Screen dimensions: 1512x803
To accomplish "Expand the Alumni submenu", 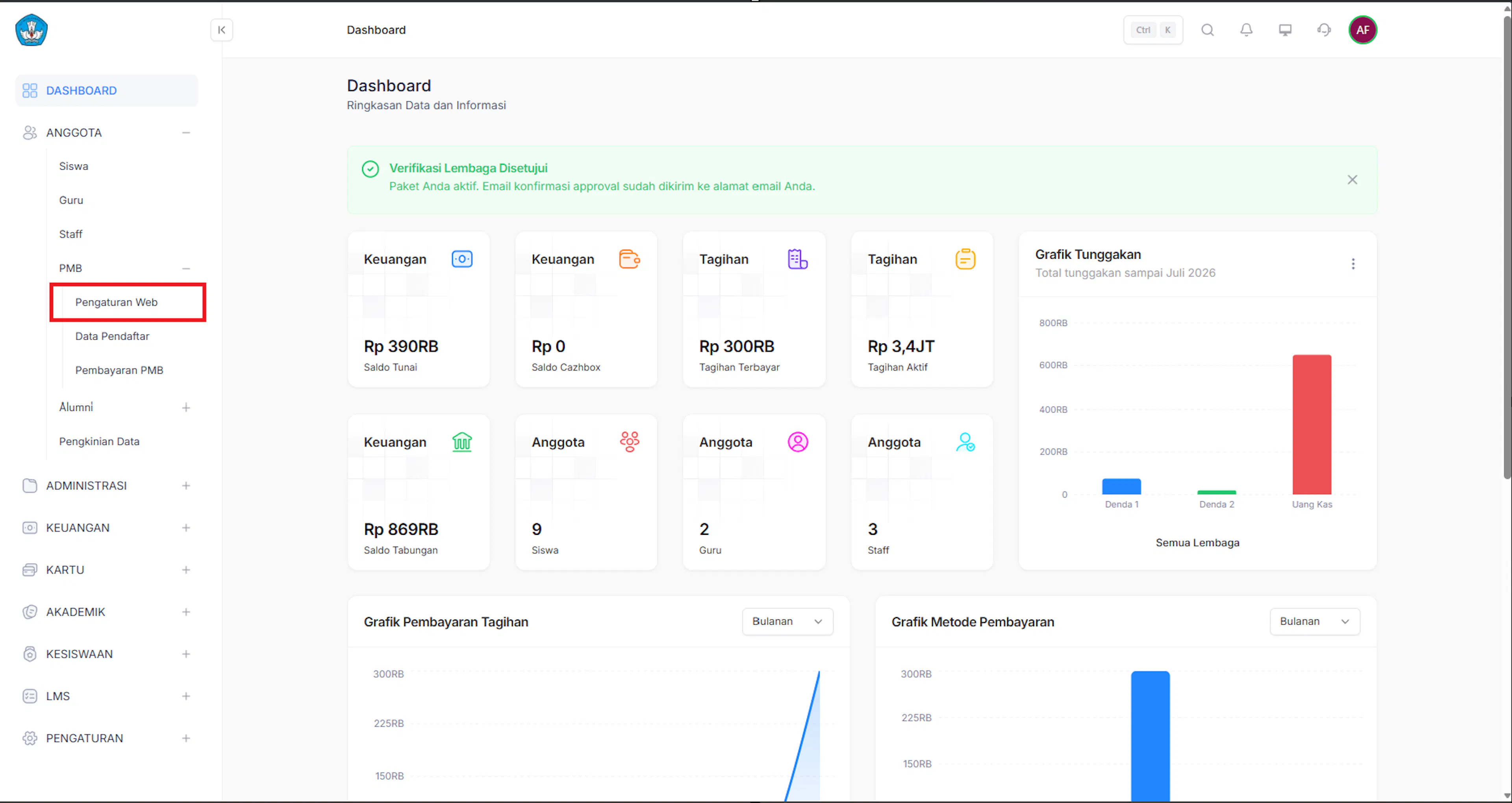I will (185, 407).
